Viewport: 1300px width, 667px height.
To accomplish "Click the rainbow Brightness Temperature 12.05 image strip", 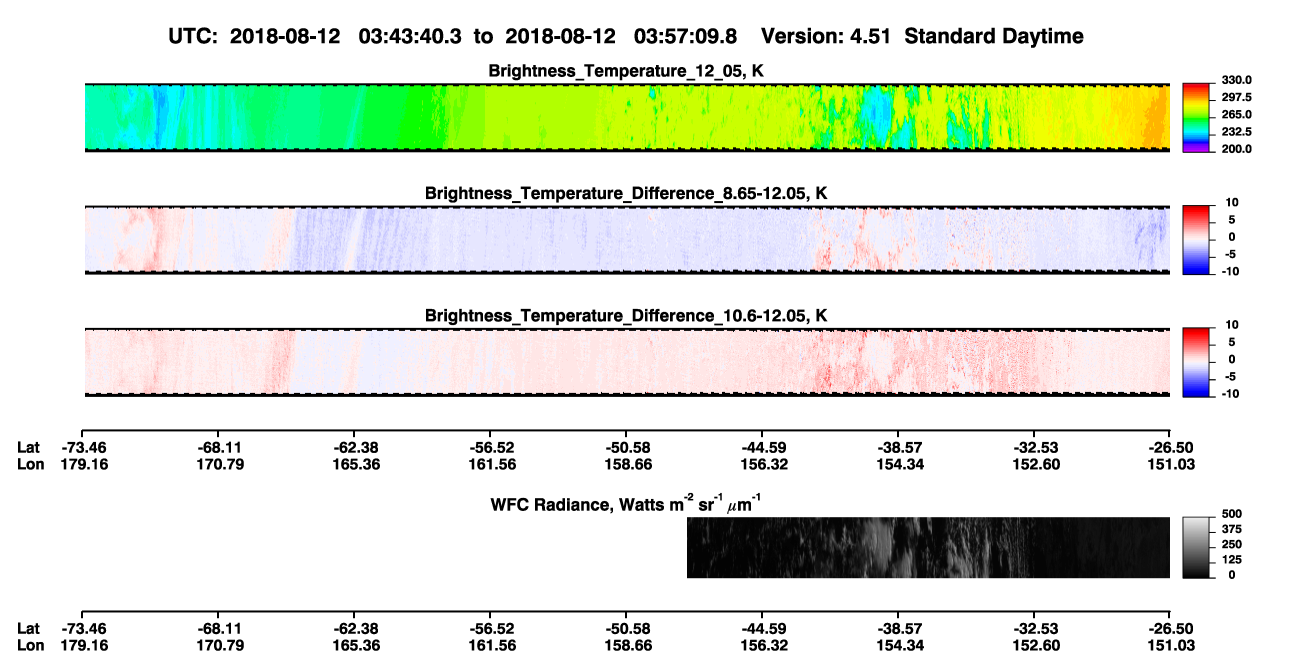I will click(627, 117).
